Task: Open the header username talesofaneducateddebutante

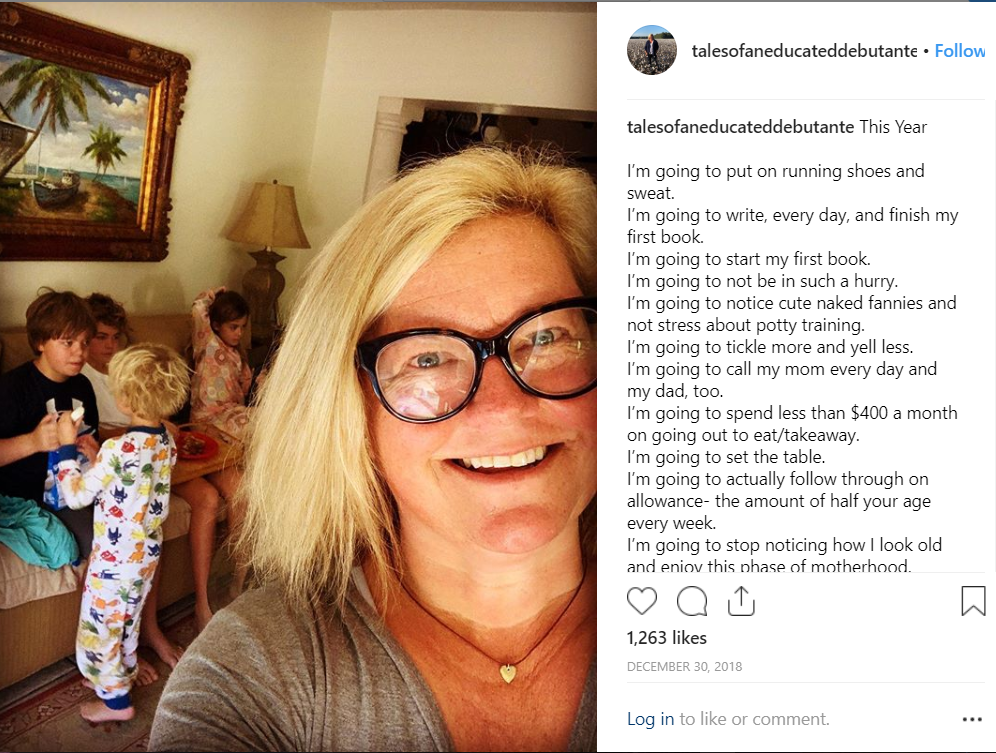Action: coord(804,51)
